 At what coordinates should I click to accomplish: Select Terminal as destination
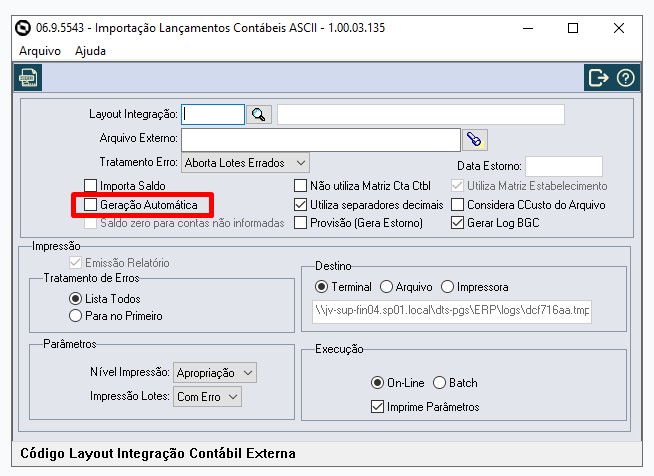coord(322,287)
